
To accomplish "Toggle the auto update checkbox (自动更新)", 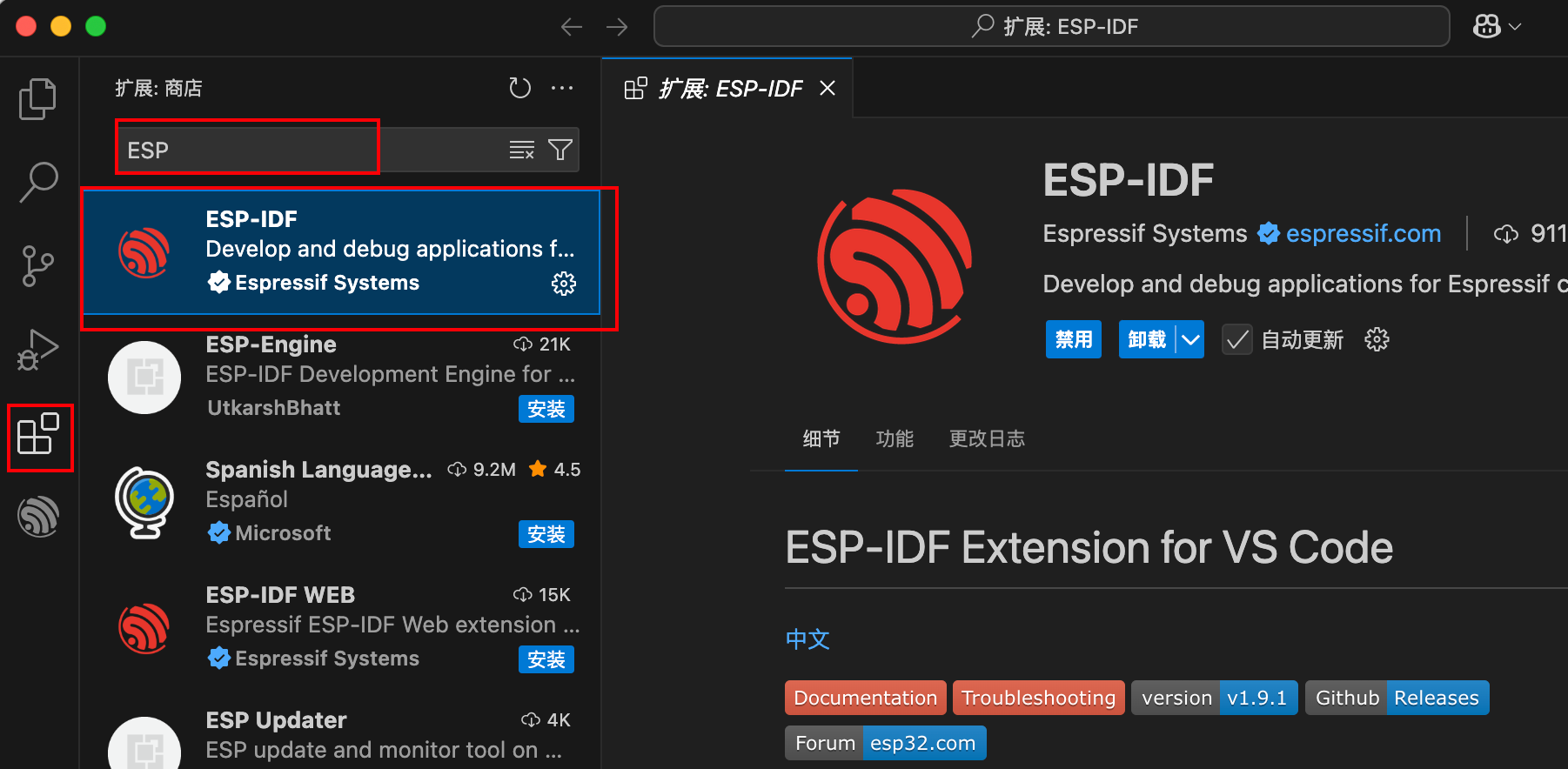I will (x=1236, y=339).
